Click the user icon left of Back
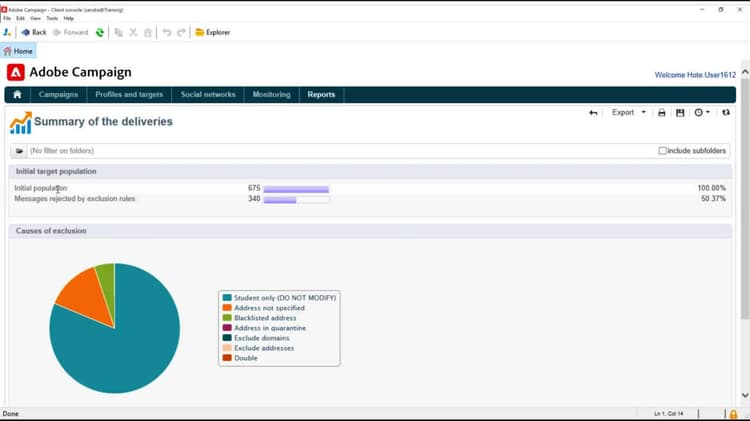Image resolution: width=750 pixels, height=421 pixels. pyautogui.click(x=7, y=33)
